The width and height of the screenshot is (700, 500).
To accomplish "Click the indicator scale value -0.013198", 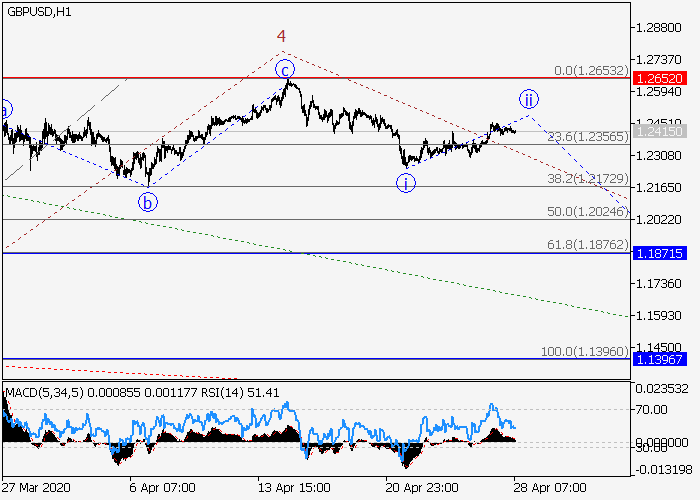I will click(x=663, y=470).
